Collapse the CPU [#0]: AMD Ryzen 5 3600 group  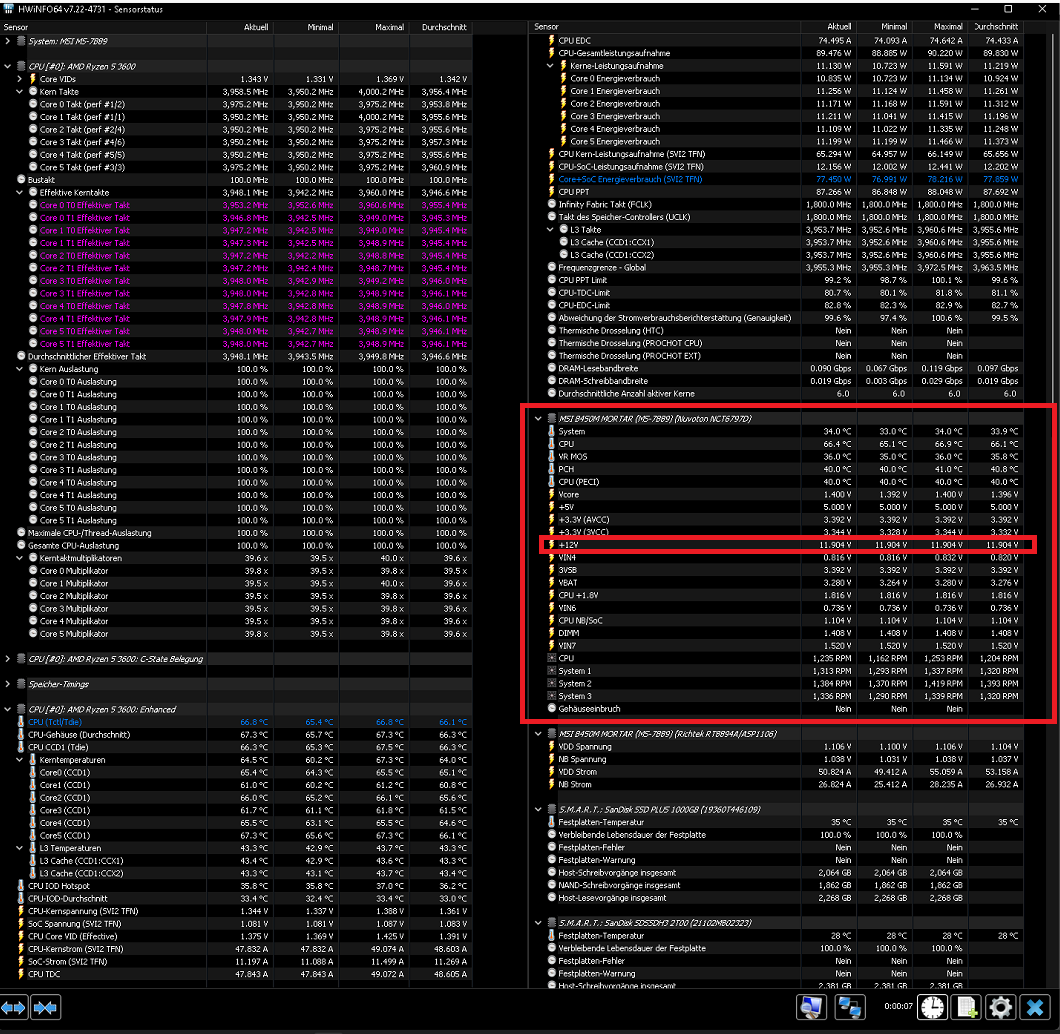click(7, 66)
